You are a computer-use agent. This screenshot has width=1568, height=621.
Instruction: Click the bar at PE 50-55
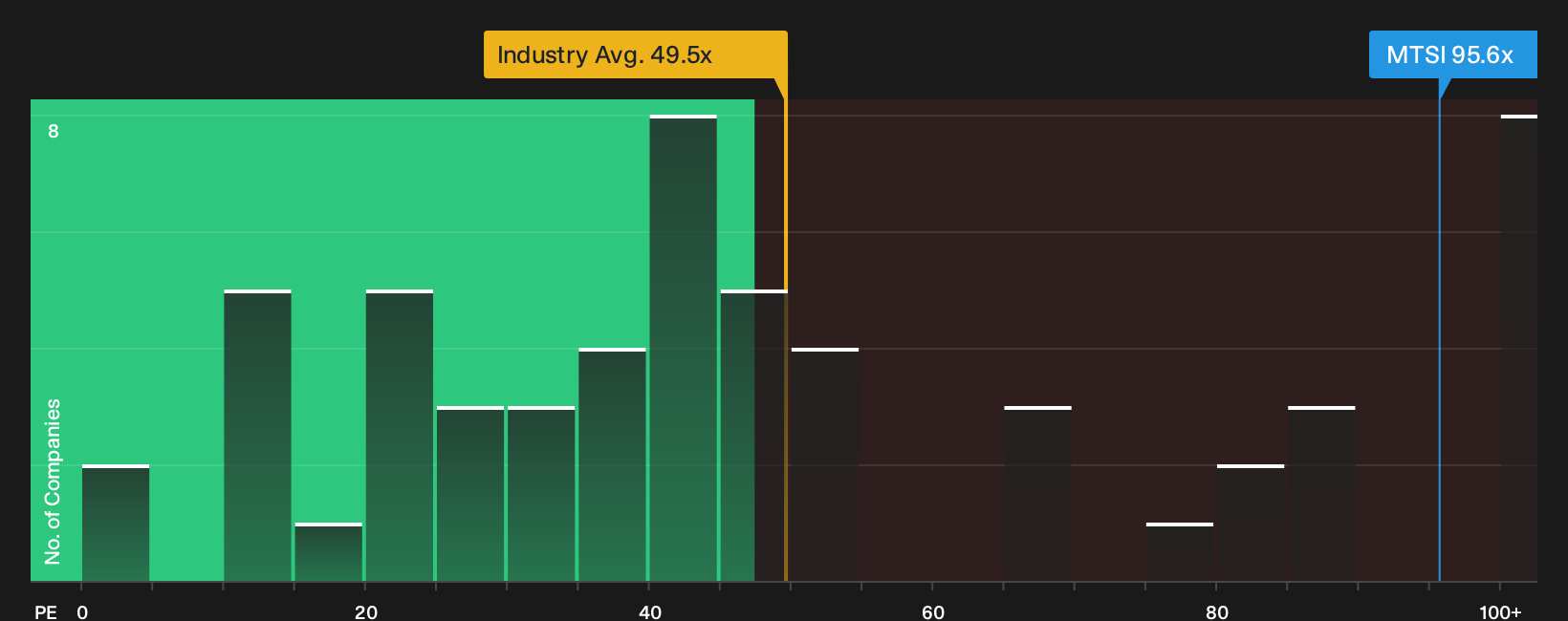pyautogui.click(x=825, y=464)
